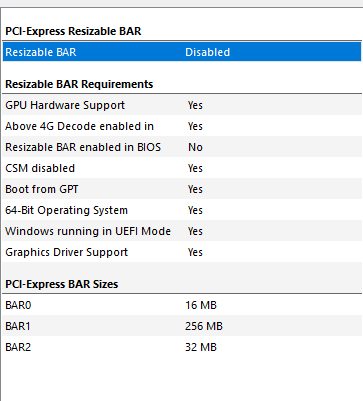This screenshot has height=401, width=363.
Task: Click the Disabled status value
Action: (x=208, y=52)
